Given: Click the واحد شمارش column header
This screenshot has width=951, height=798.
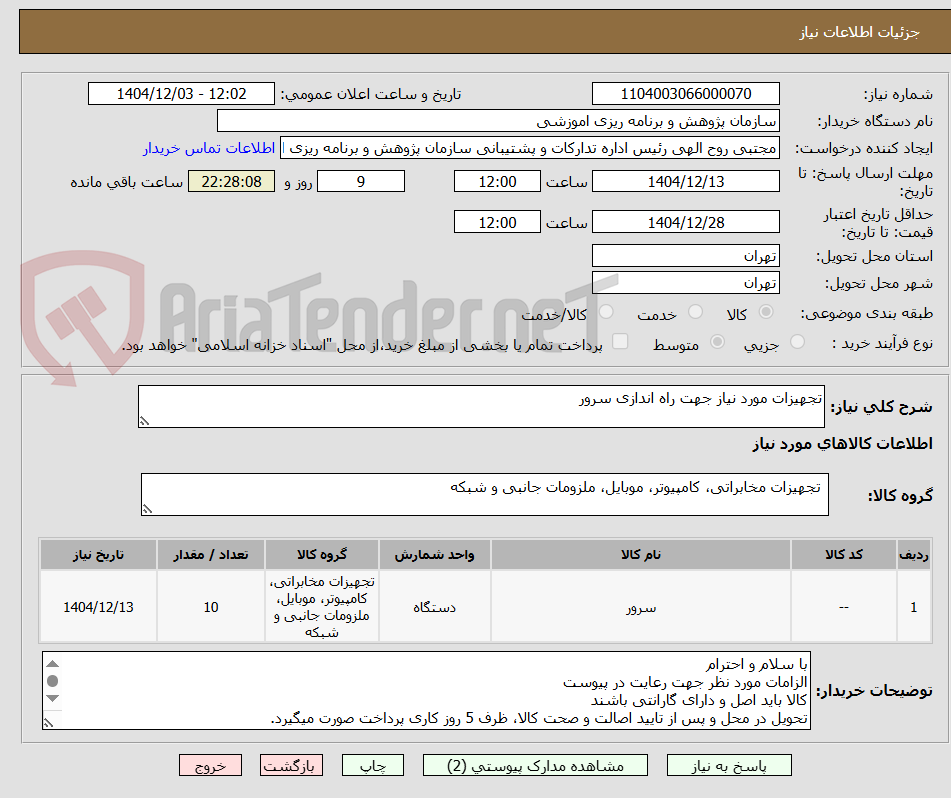Looking at the screenshot, I should [435, 554].
